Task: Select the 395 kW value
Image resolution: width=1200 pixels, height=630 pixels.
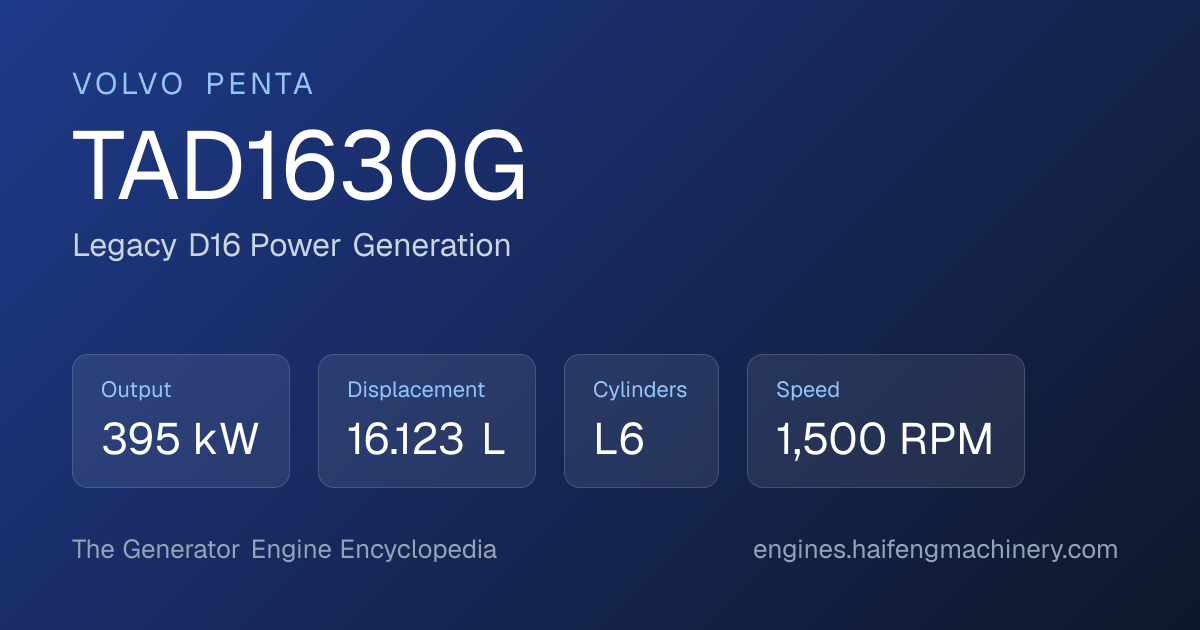Action: 180,440
